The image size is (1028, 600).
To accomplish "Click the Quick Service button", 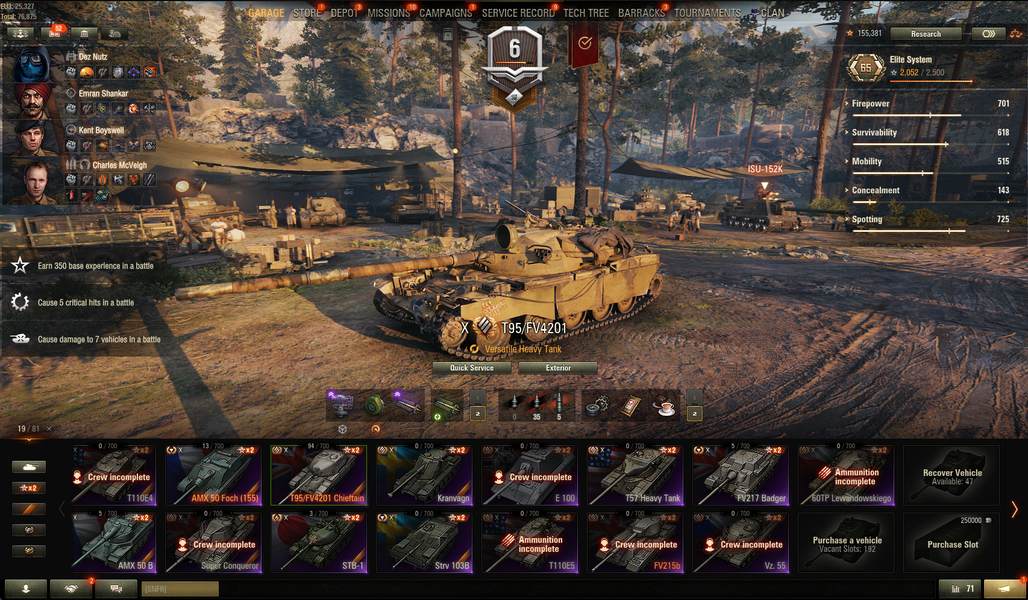I will pos(472,368).
